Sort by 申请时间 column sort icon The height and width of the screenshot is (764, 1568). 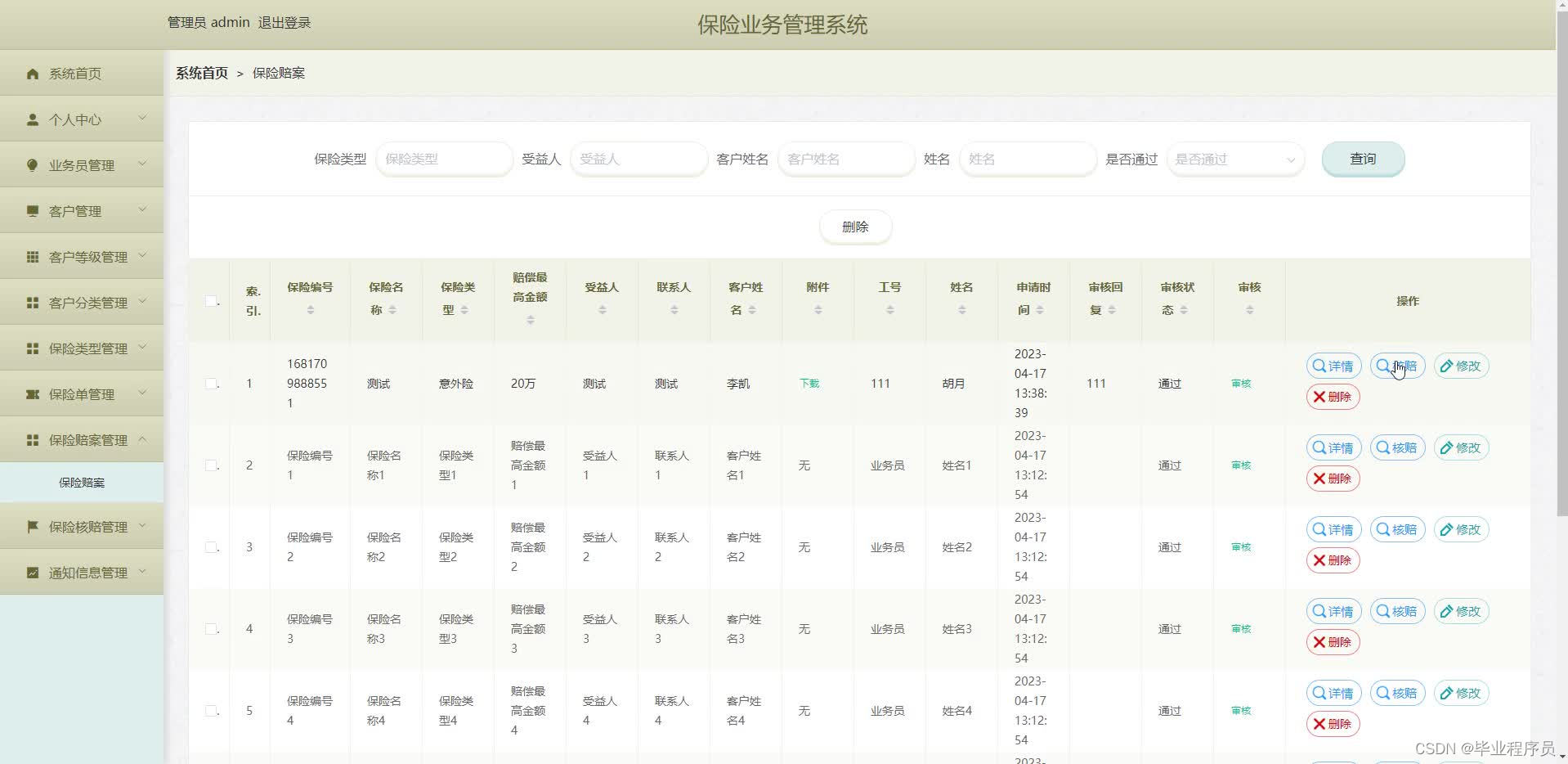[x=1040, y=310]
